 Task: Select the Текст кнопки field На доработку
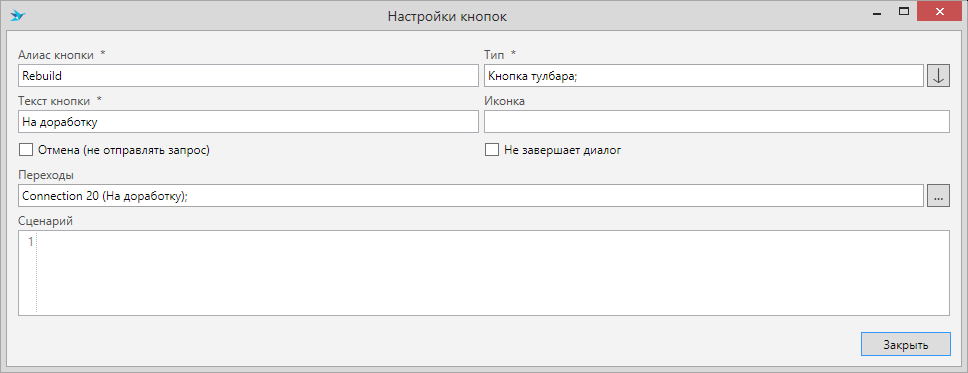(x=248, y=122)
